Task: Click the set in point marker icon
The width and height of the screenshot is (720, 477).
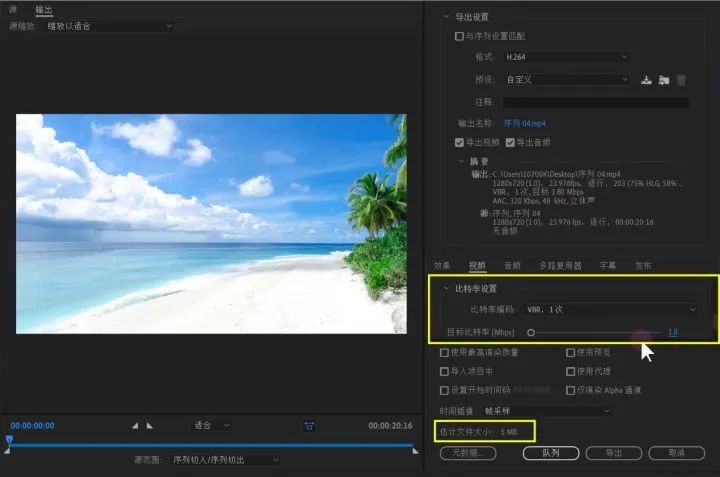Action: 135,426
